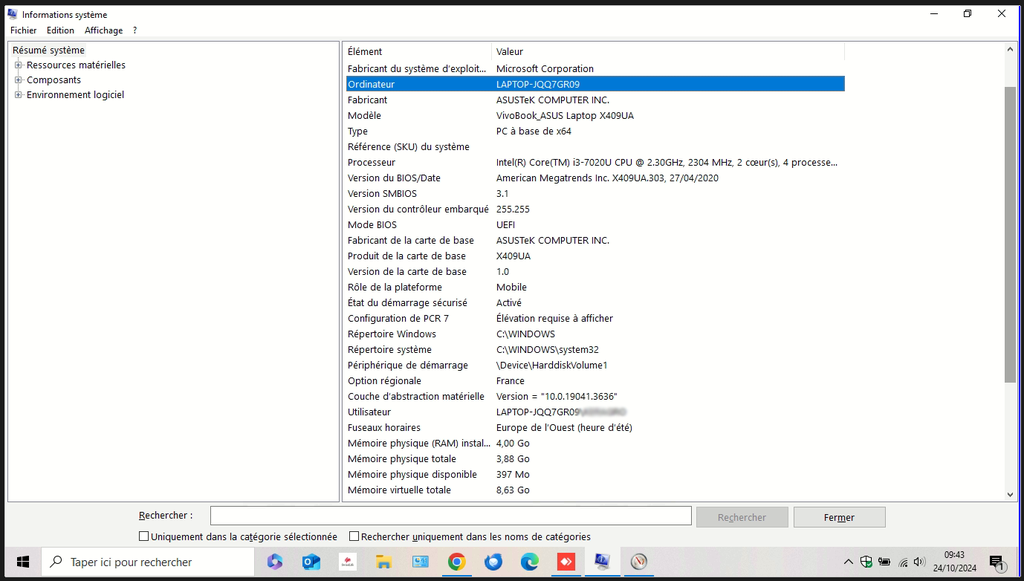Open the Affichage menu
Image resolution: width=1024 pixels, height=581 pixels.
point(103,30)
